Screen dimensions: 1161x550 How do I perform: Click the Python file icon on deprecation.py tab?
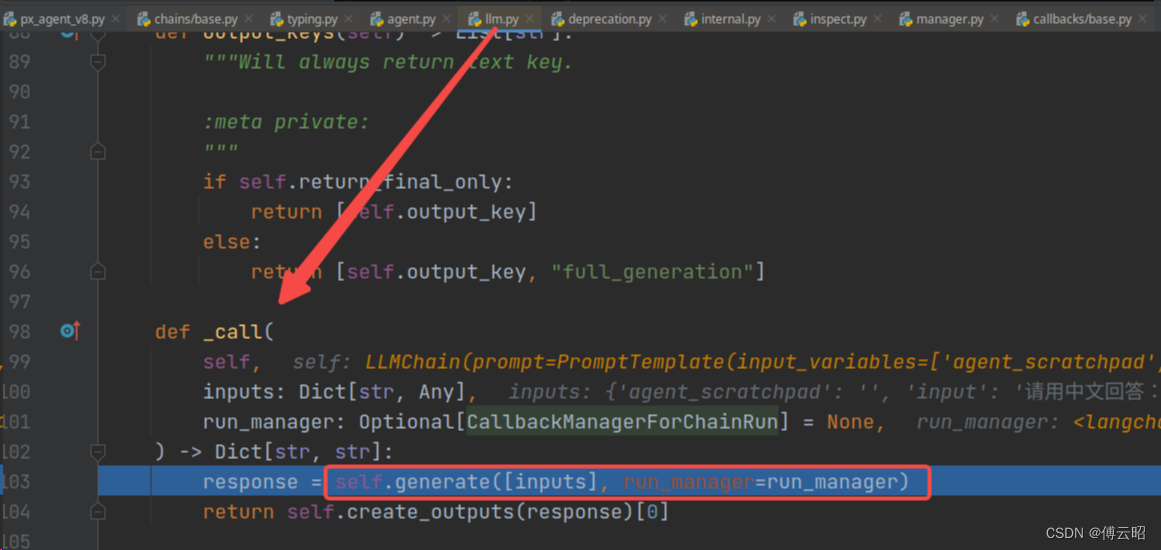[558, 19]
